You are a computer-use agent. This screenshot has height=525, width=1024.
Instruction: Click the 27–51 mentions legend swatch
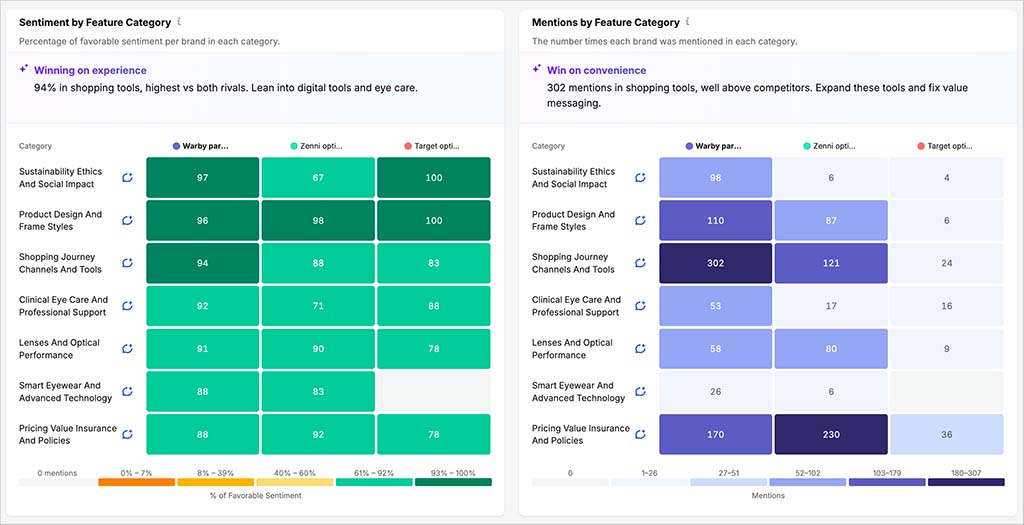(728, 482)
